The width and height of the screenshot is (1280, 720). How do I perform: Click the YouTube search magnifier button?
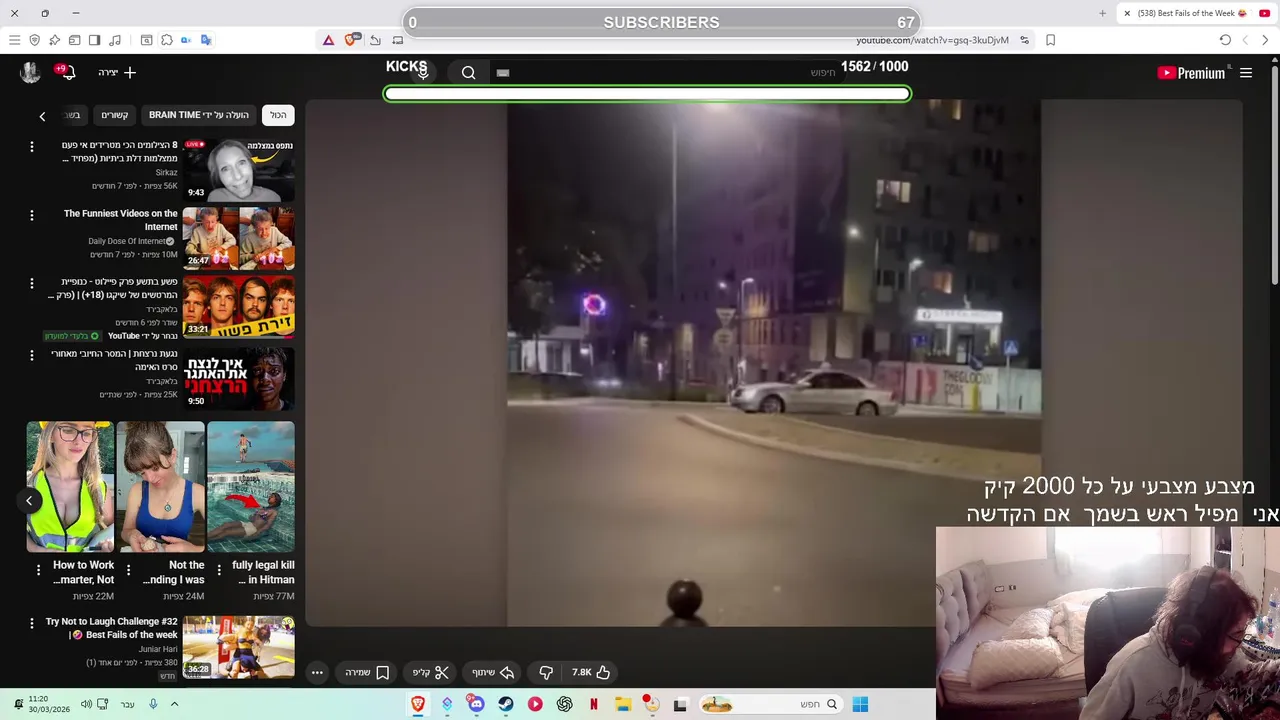[x=468, y=72]
